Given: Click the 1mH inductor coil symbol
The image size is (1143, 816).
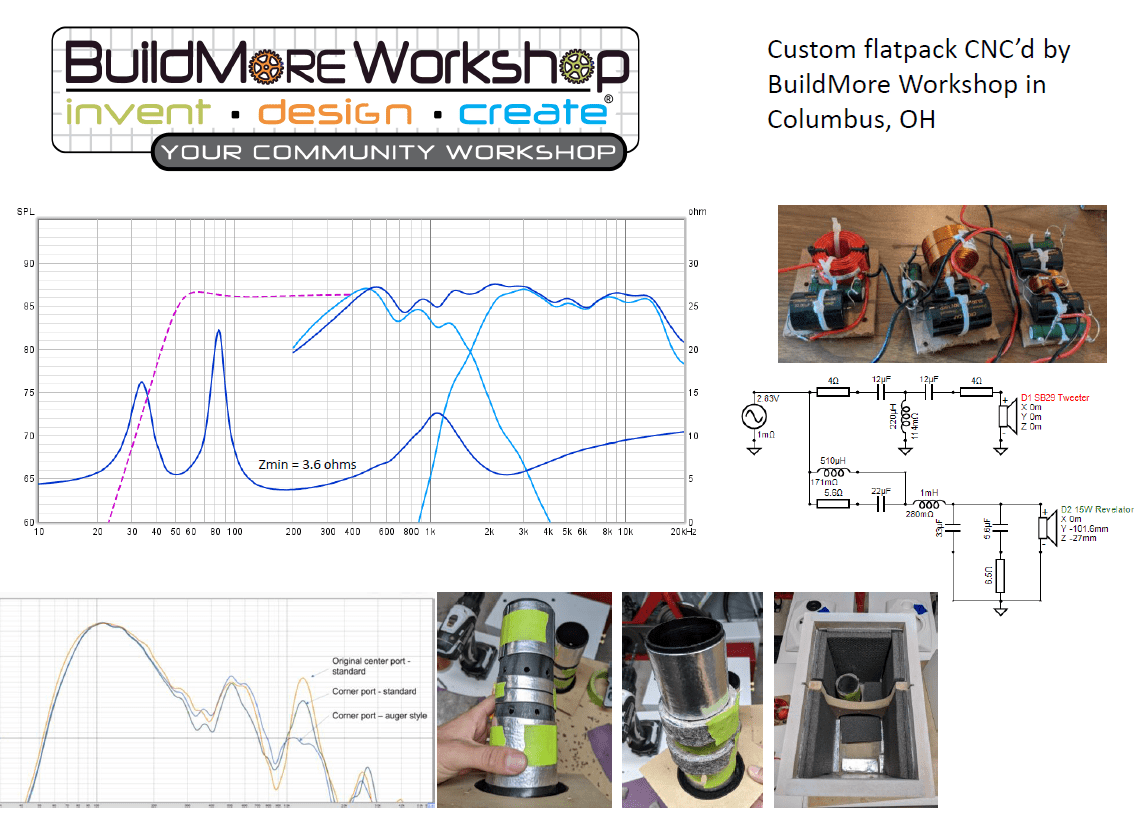Looking at the screenshot, I should tap(928, 504).
